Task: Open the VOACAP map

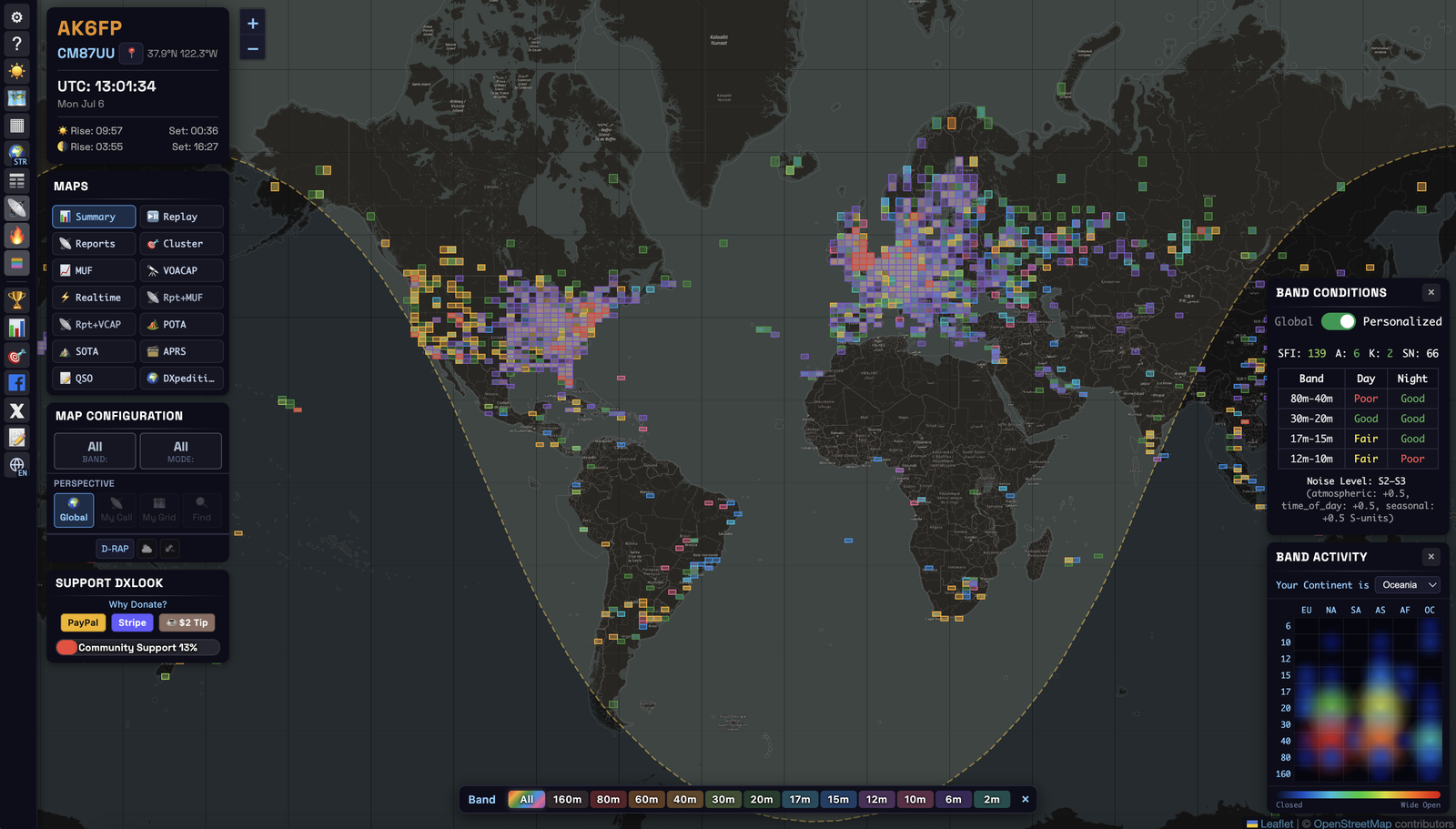Action: click(181, 270)
